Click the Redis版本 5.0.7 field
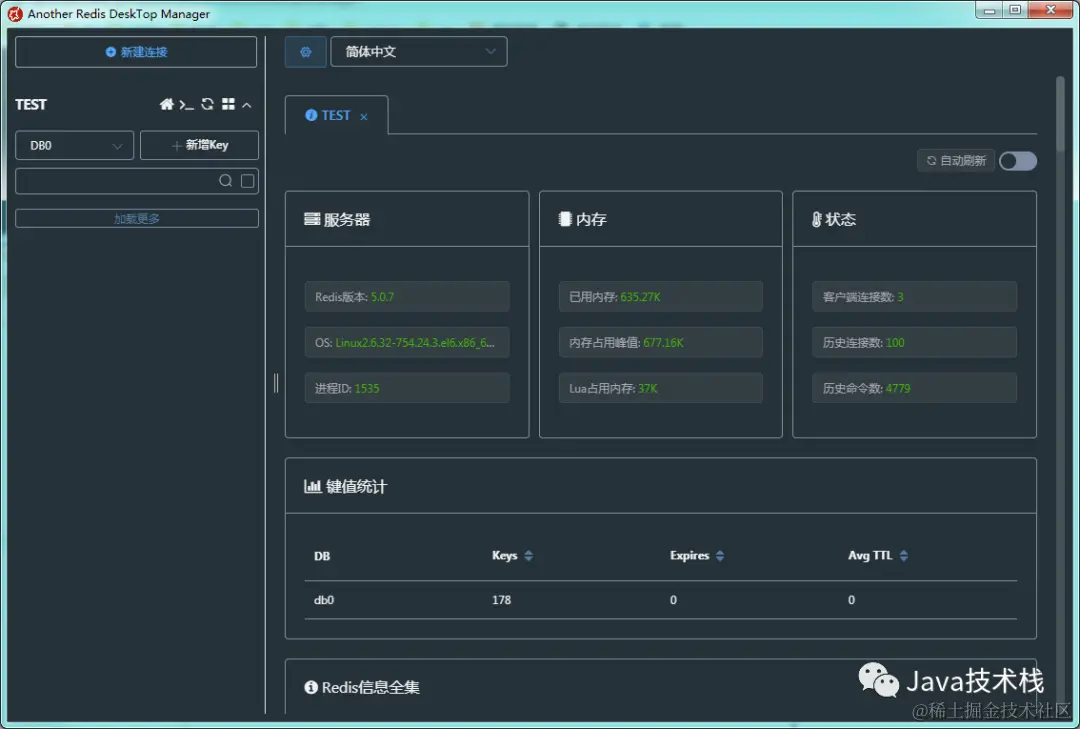The height and width of the screenshot is (729, 1080). click(406, 297)
